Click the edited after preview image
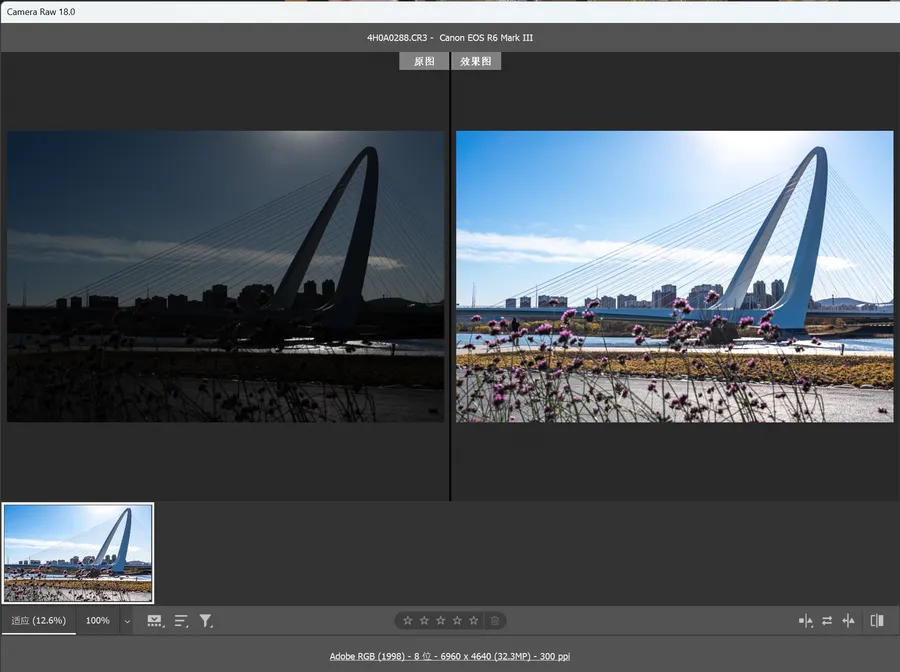The width and height of the screenshot is (900, 672). click(x=674, y=276)
